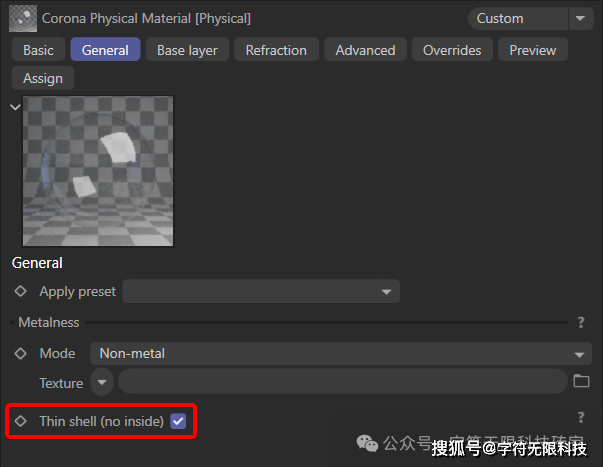Image resolution: width=603 pixels, height=467 pixels.
Task: Open the Metalness help question mark
Action: (580, 323)
